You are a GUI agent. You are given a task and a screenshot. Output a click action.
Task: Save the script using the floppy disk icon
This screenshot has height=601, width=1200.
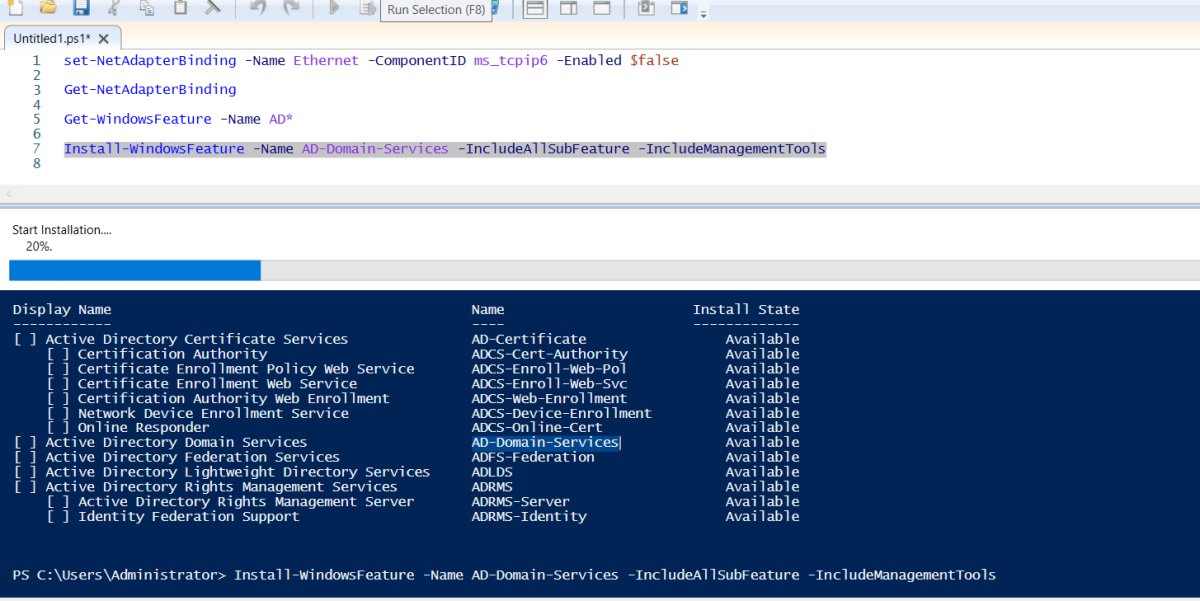pyautogui.click(x=81, y=8)
